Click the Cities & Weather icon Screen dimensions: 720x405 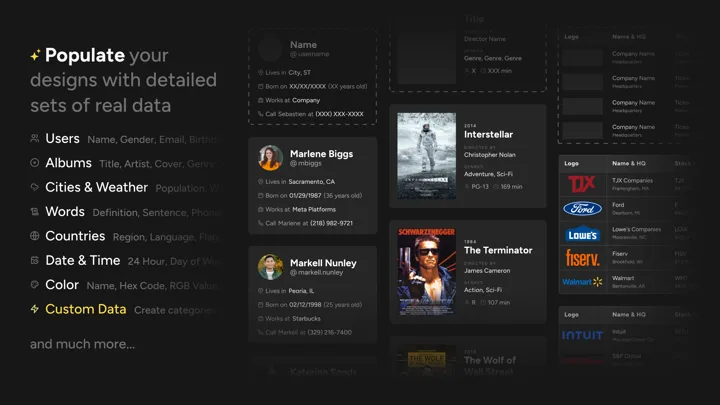pos(34,187)
